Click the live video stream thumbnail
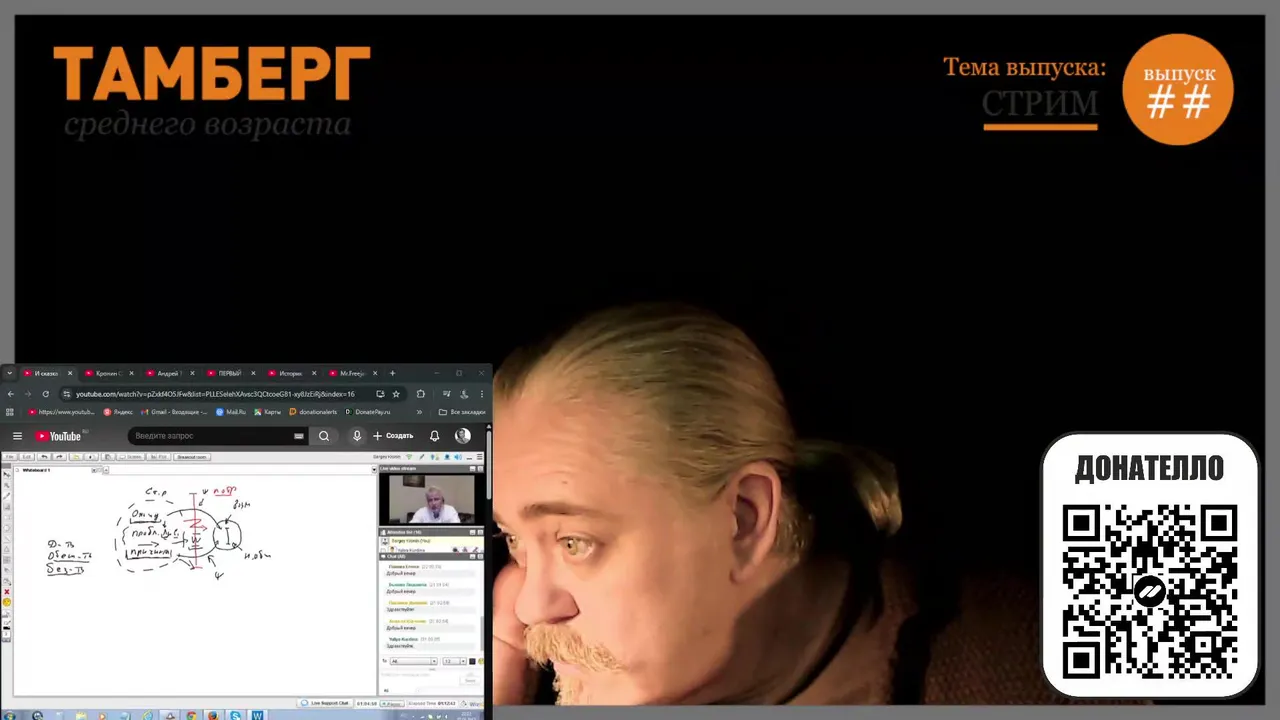1280x720 pixels. [x=432, y=499]
